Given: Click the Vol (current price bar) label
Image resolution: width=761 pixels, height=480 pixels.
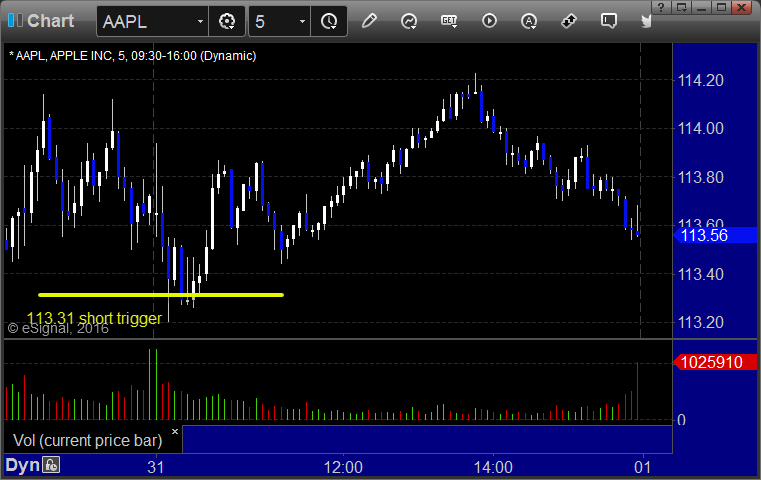Looking at the screenshot, I should [87, 441].
